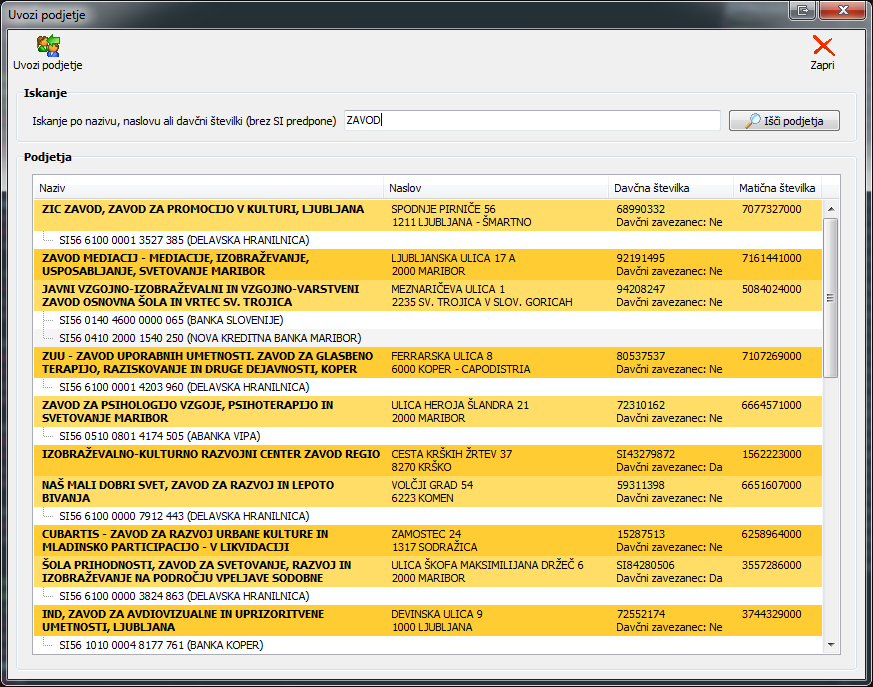Select the ZIC ZAVOD company row
This screenshot has width=873, height=687.
coord(210,215)
